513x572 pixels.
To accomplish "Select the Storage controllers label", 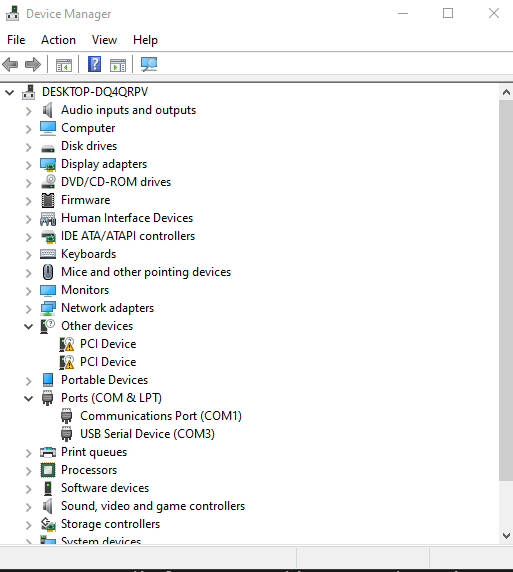I will pyautogui.click(x=111, y=524).
